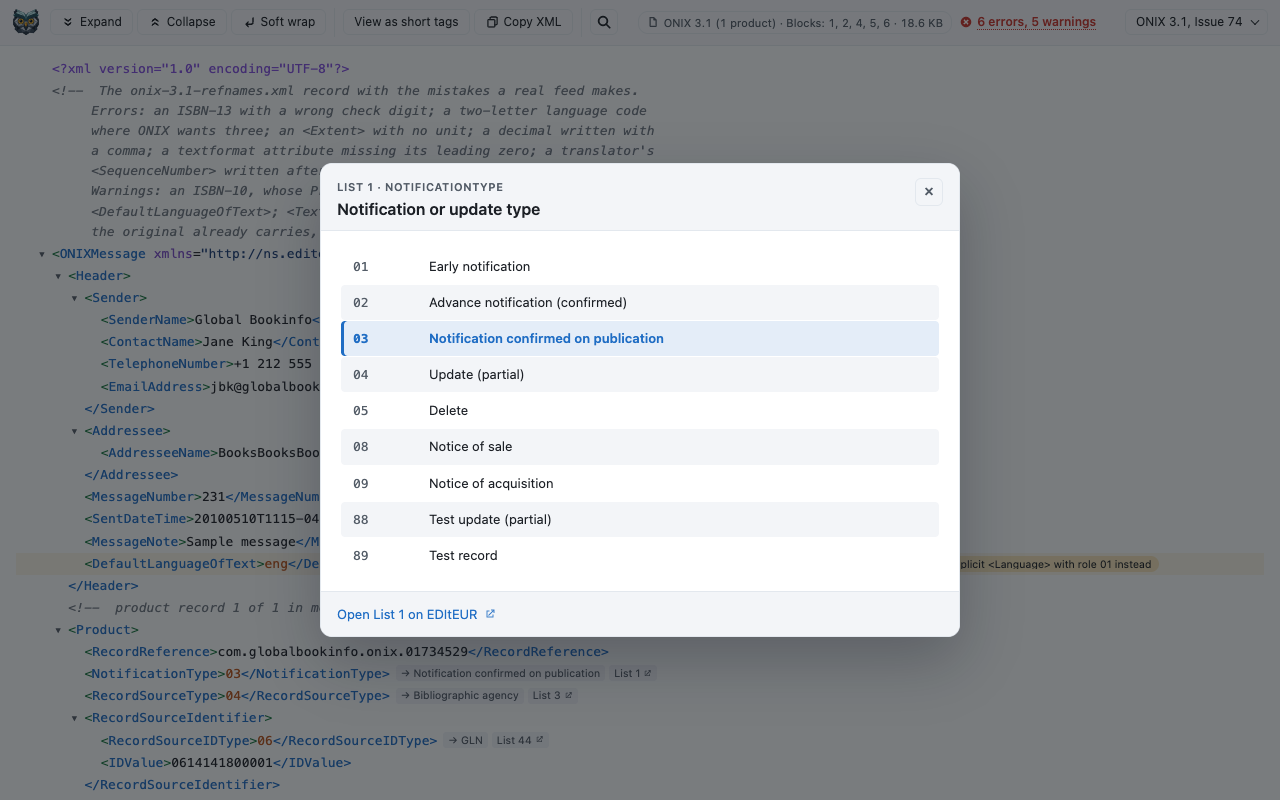
Task: Select 03 Notification confirmed on publication
Action: 640,339
